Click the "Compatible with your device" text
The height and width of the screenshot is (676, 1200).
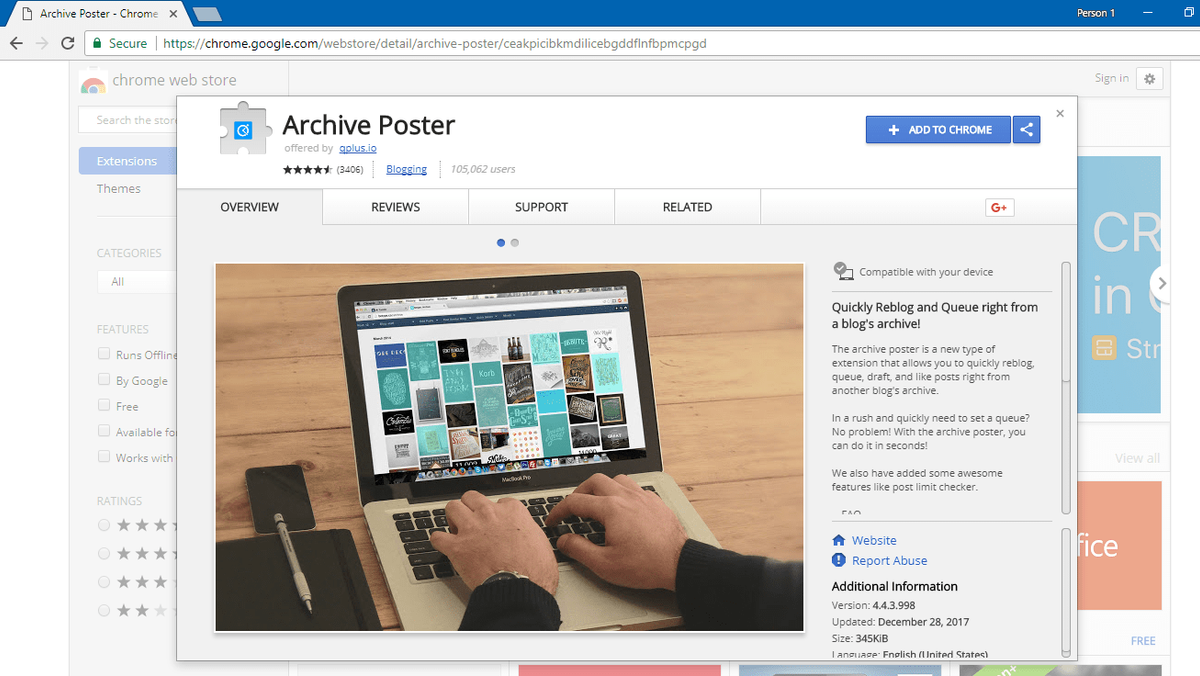point(926,272)
